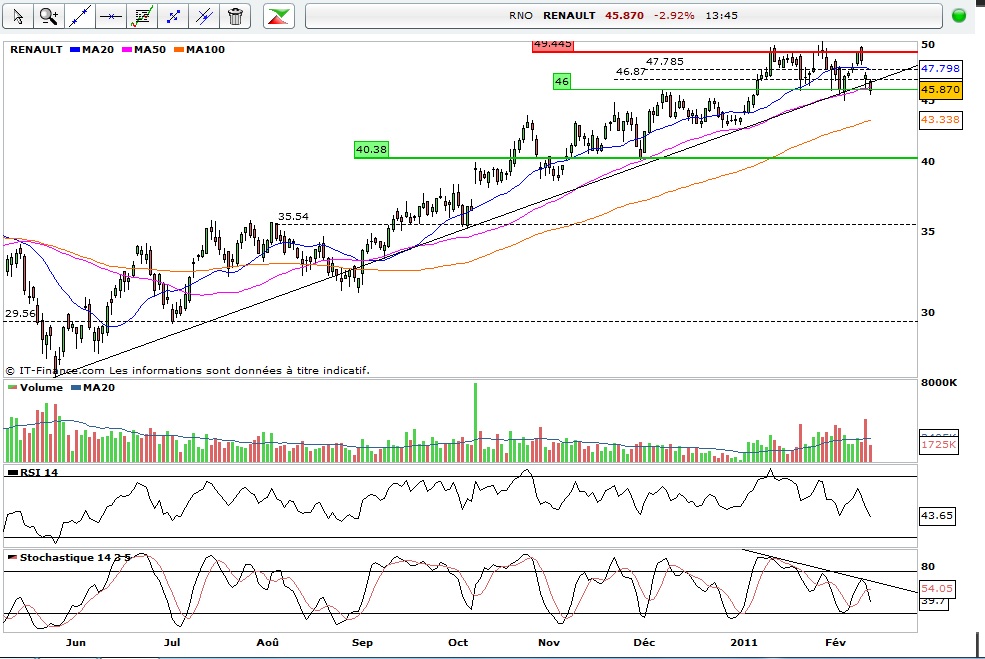Click the 29.56 dashed level label
Screen dimensions: 985x659
click(x=20, y=313)
